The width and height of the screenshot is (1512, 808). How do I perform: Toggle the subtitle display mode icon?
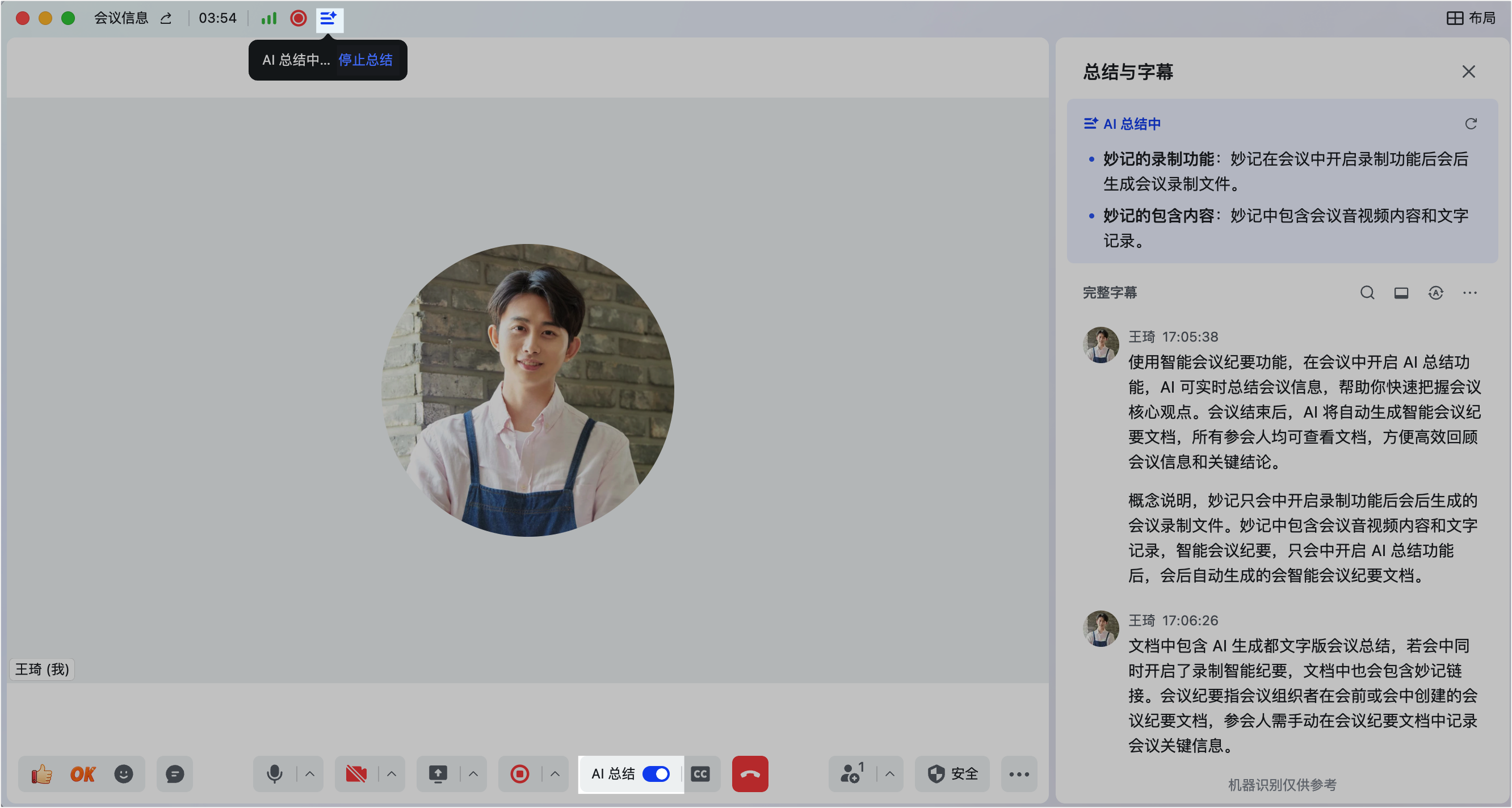(x=1402, y=293)
